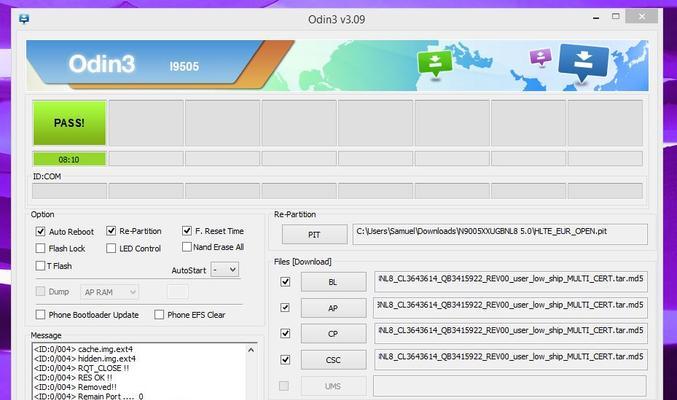Screen dimensions: 677x400
Task: Click the small empty box beside AP RAM
Action: click(178, 292)
